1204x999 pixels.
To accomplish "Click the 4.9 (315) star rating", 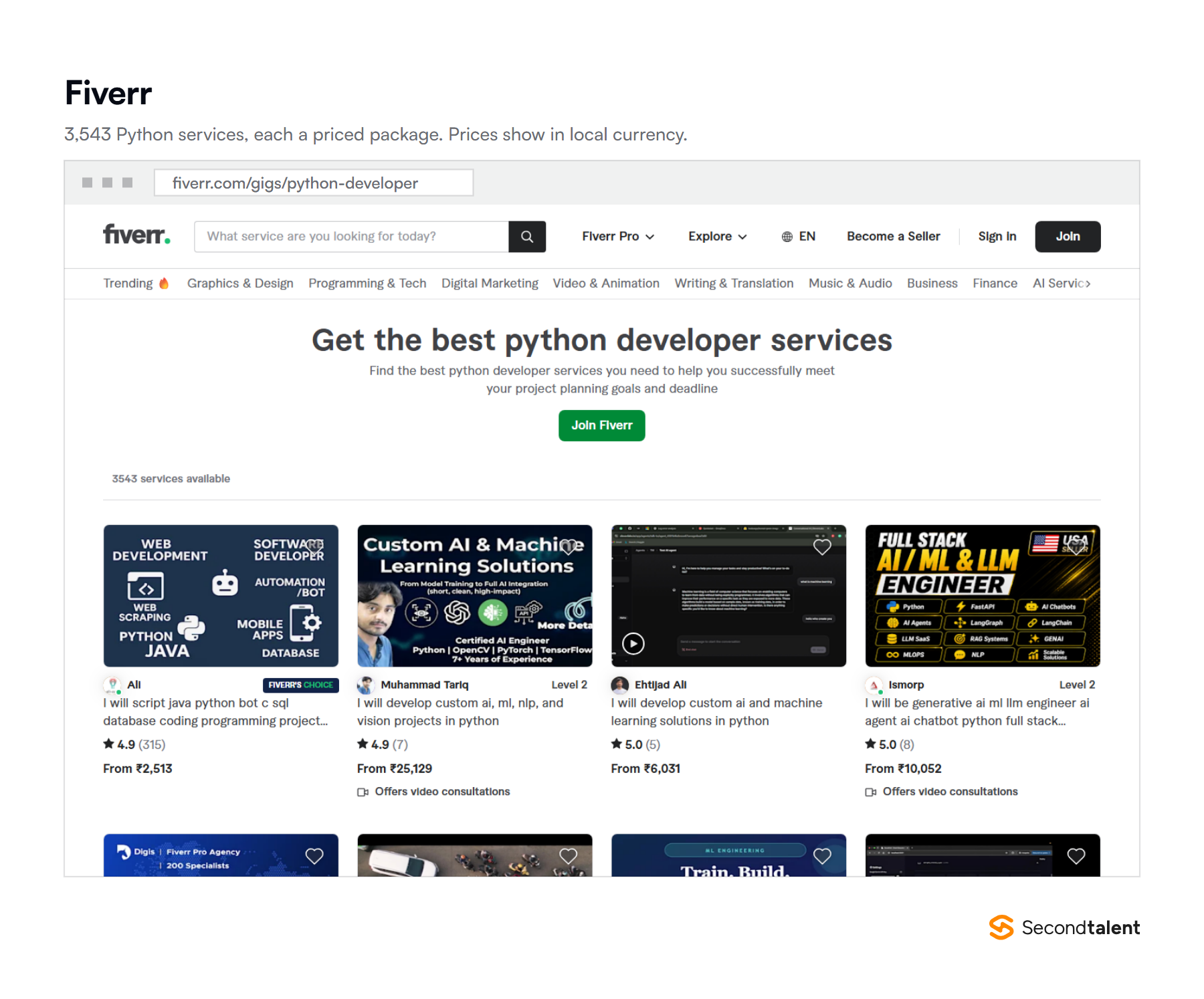I will coord(134,744).
